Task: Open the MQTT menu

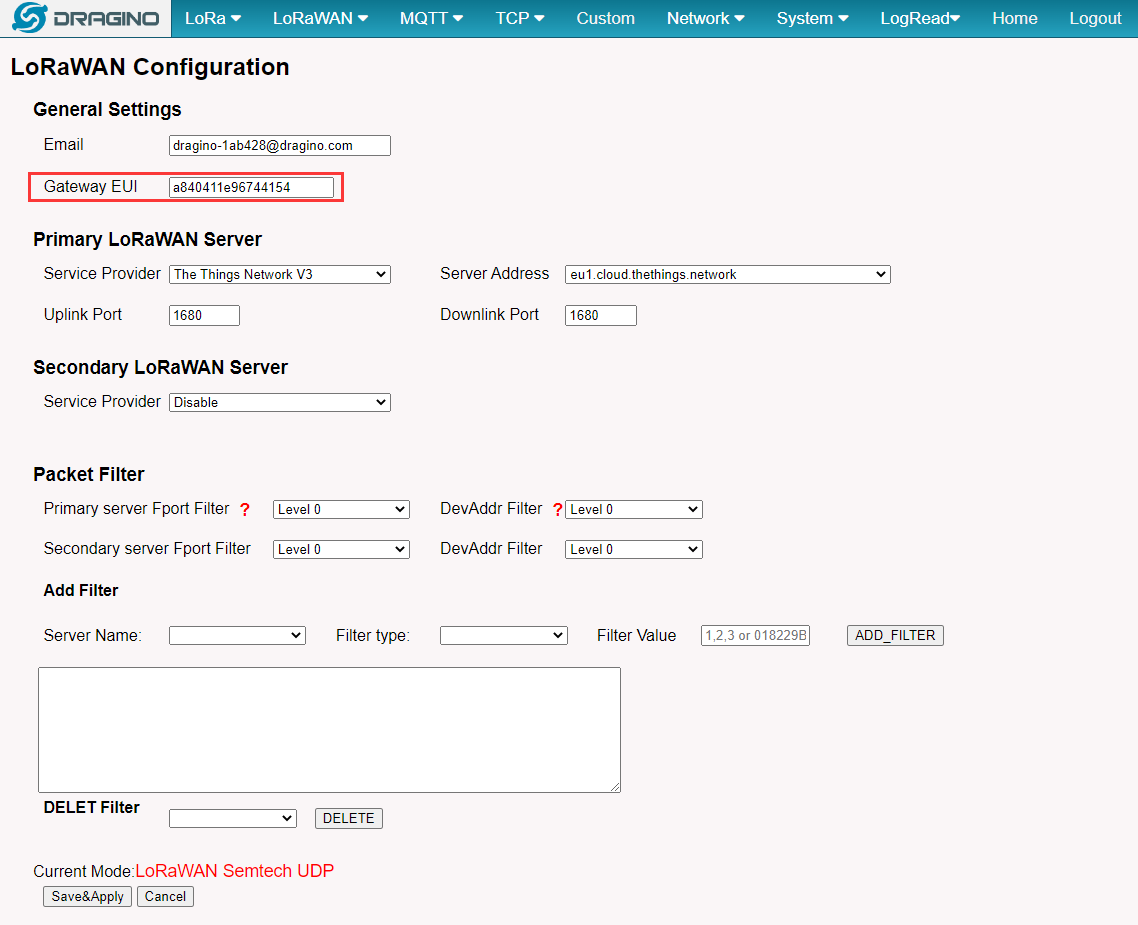Action: coord(431,18)
